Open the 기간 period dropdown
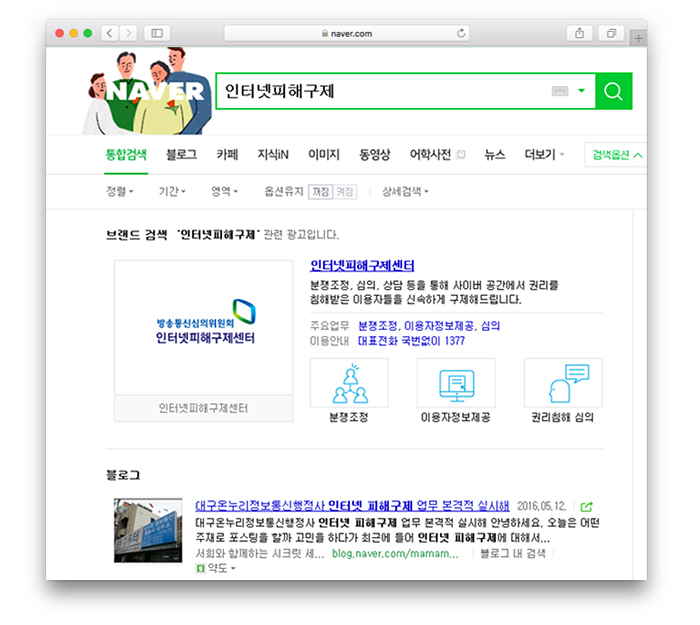This screenshot has width=700, height=625. click(x=172, y=192)
